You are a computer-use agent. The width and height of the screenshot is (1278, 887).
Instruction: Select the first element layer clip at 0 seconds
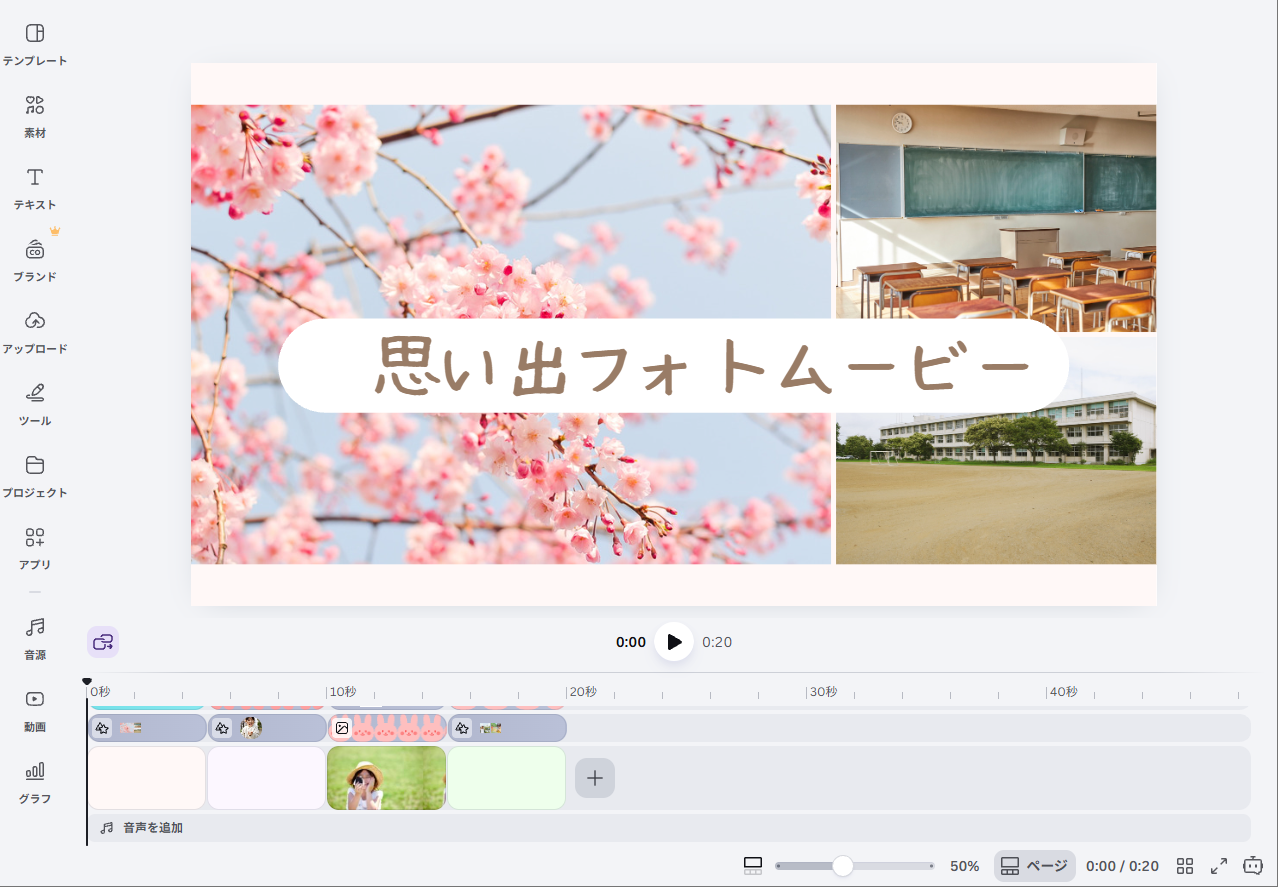(x=148, y=728)
